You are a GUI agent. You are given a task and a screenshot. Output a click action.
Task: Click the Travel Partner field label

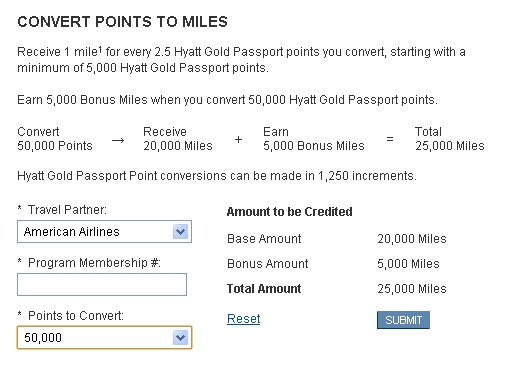tap(67, 210)
